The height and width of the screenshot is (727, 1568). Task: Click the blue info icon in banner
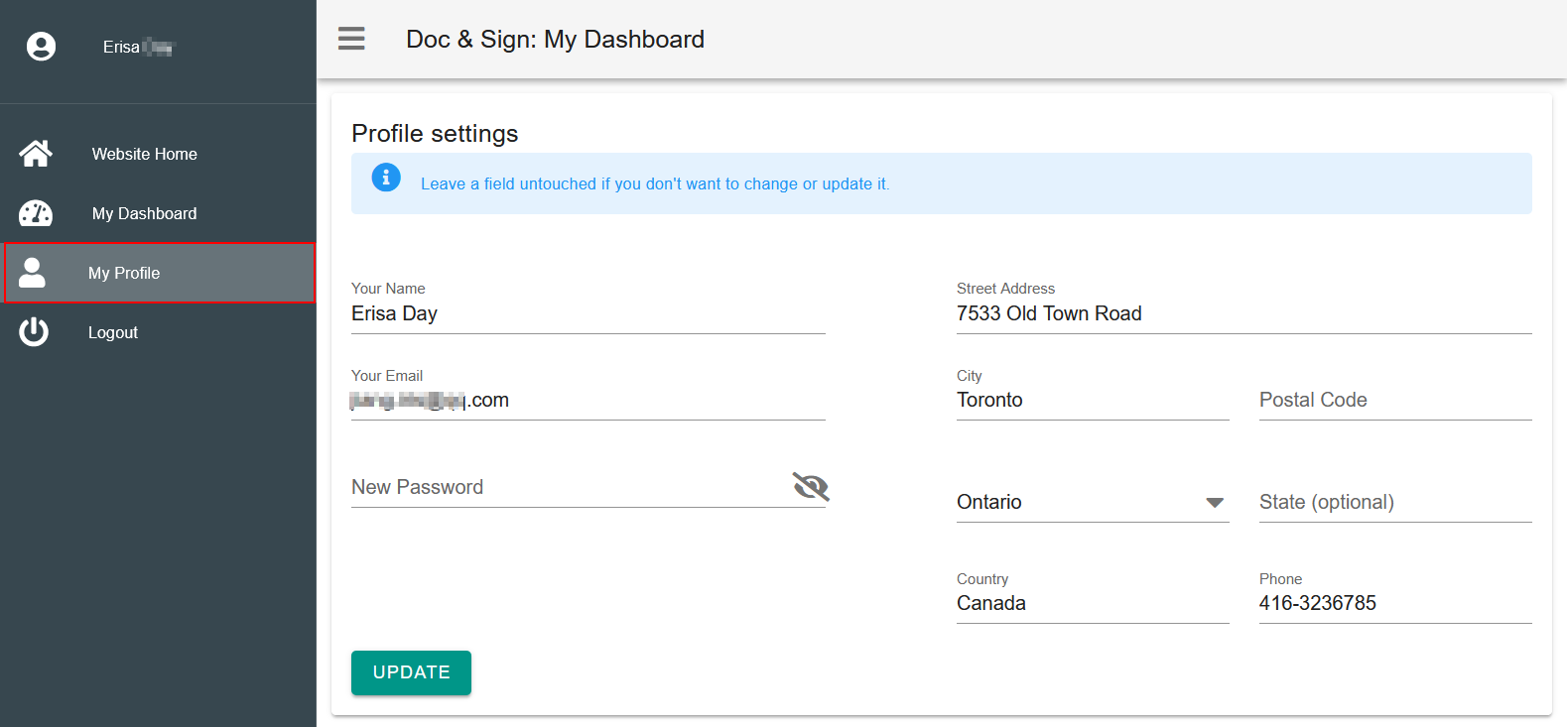pos(386,178)
